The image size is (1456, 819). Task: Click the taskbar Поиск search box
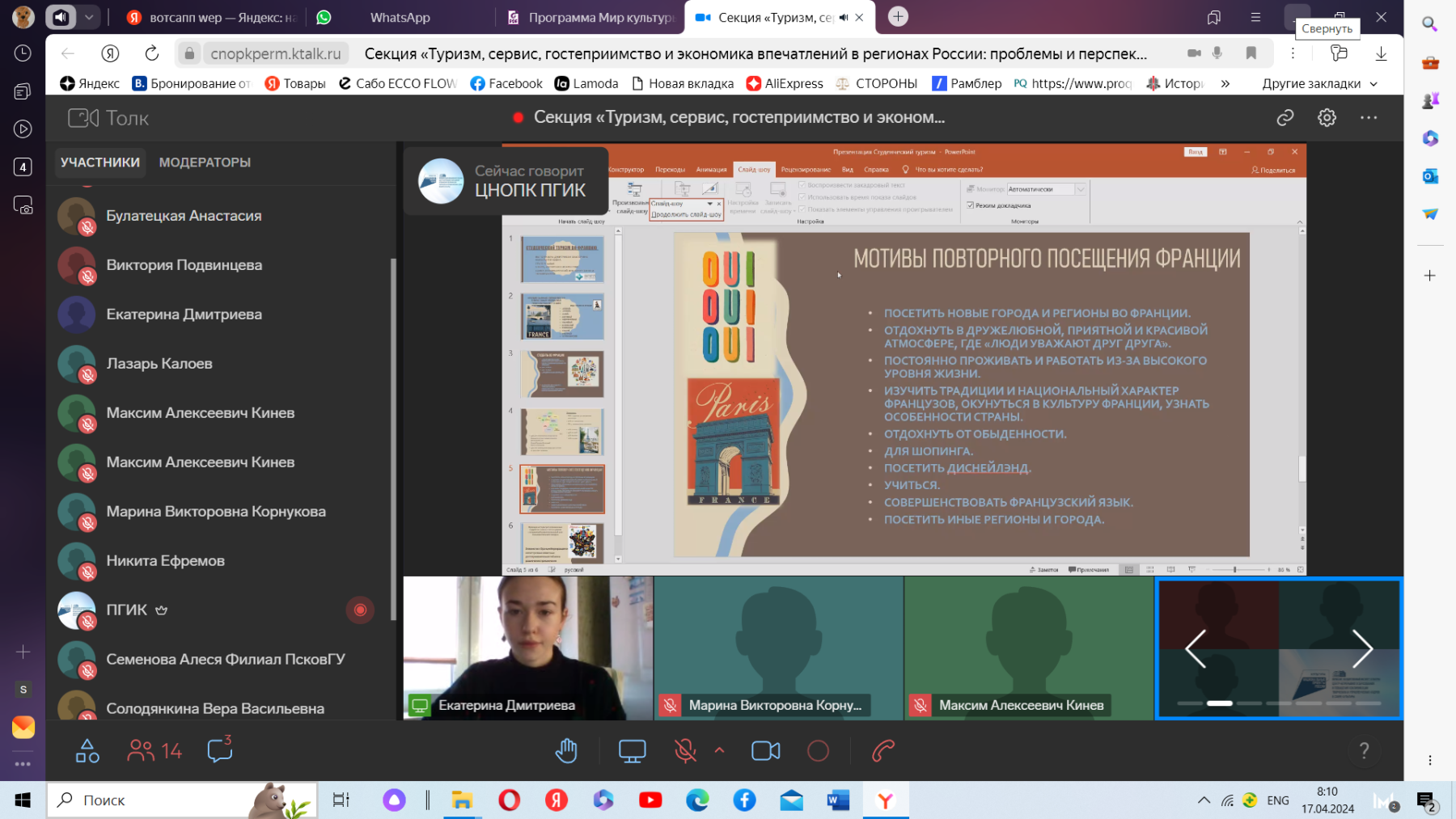[182, 800]
